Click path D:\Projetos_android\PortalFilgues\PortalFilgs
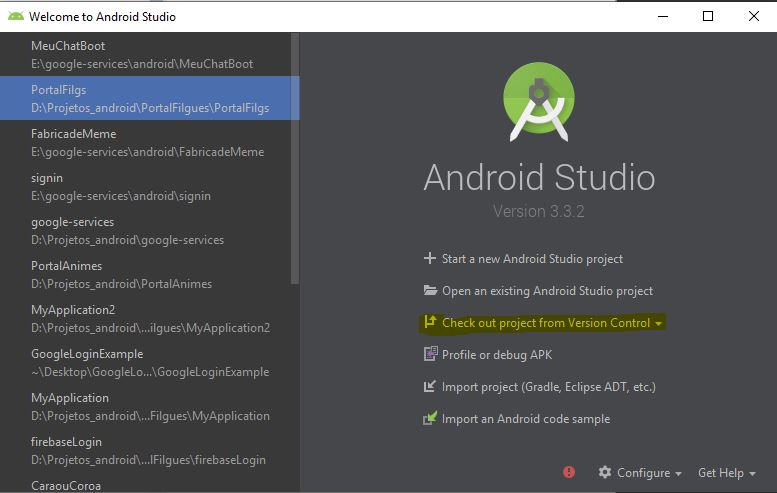 point(150,108)
